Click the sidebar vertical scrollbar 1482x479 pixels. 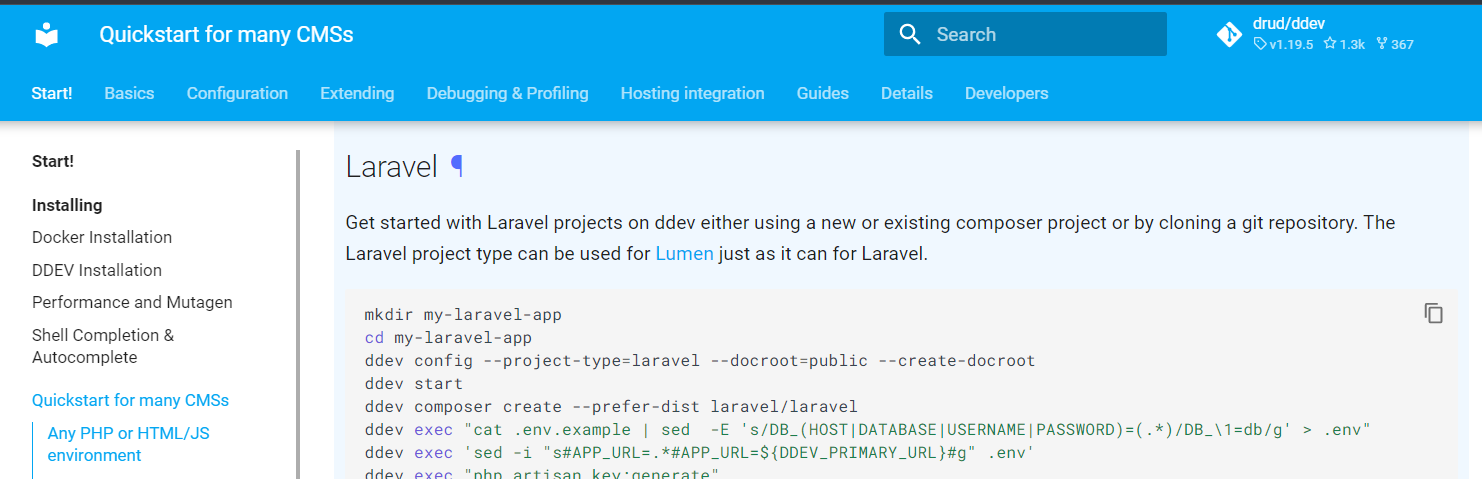[297, 314]
